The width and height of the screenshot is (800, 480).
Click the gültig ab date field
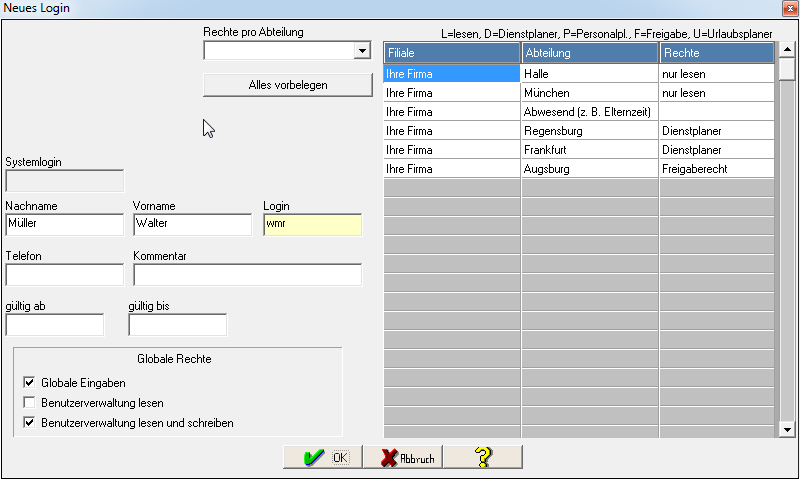point(54,325)
